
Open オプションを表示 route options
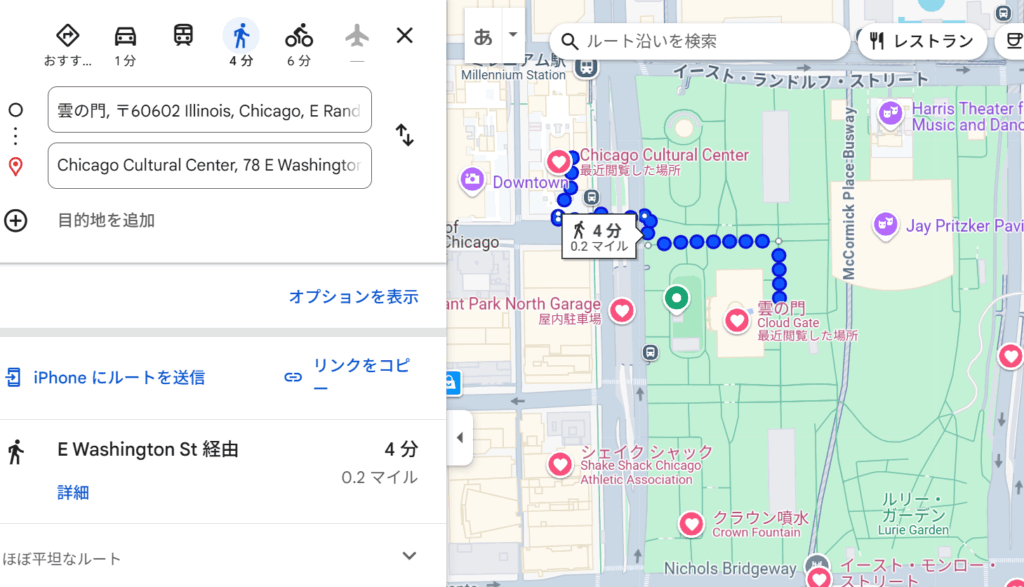[353, 297]
